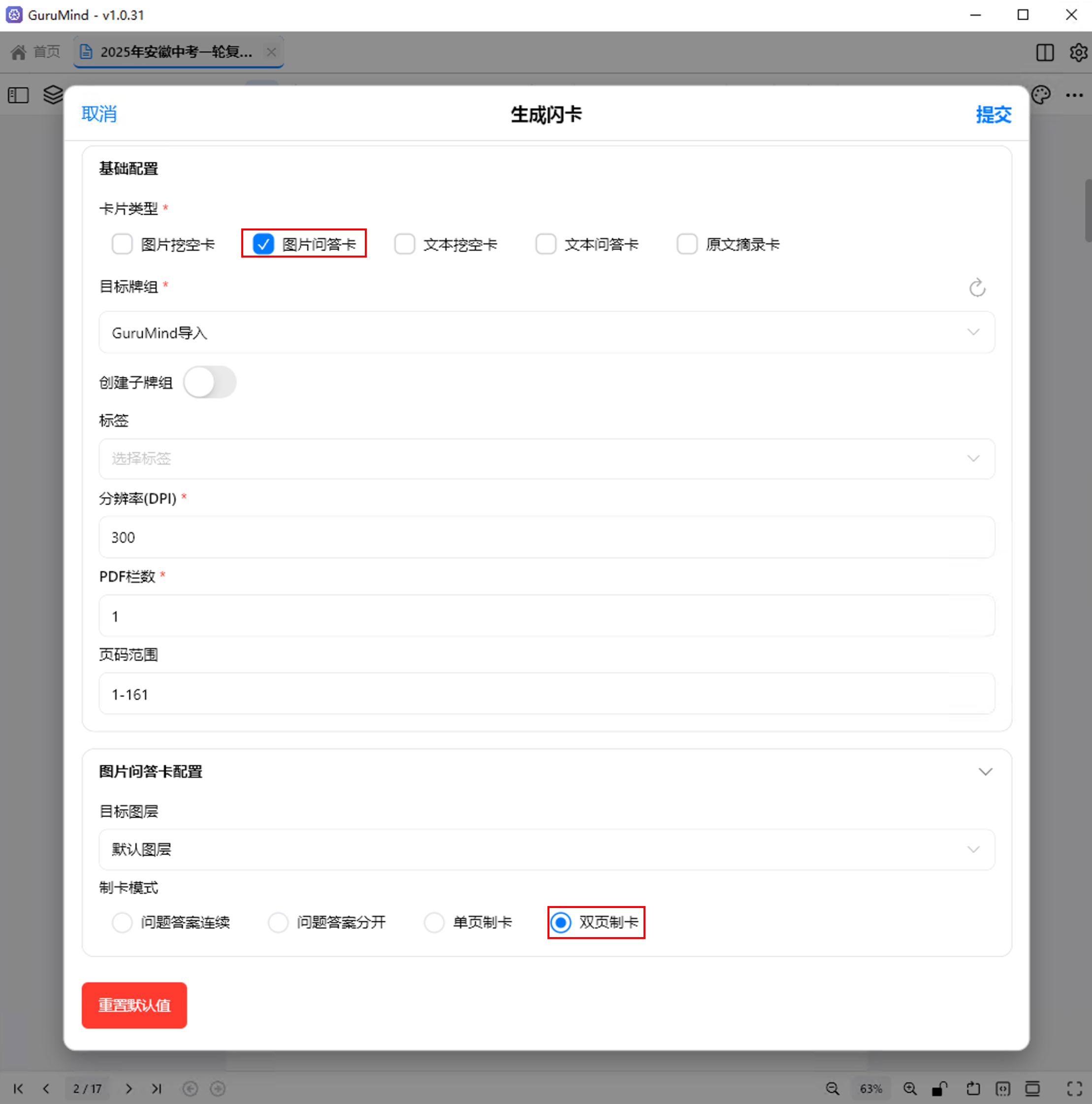Image resolution: width=1092 pixels, height=1104 pixels.
Task: Jump to the last page icon
Action: [157, 1089]
